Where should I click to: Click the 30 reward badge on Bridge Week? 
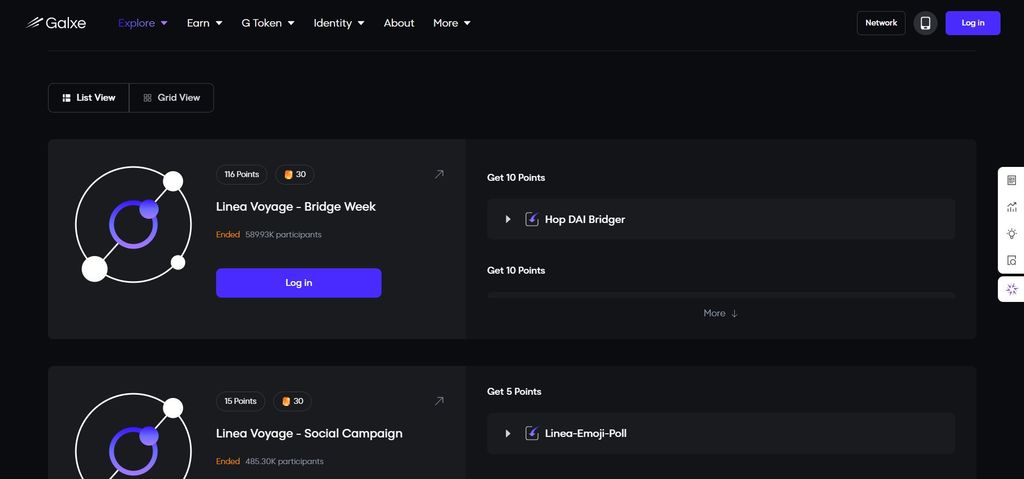click(295, 174)
